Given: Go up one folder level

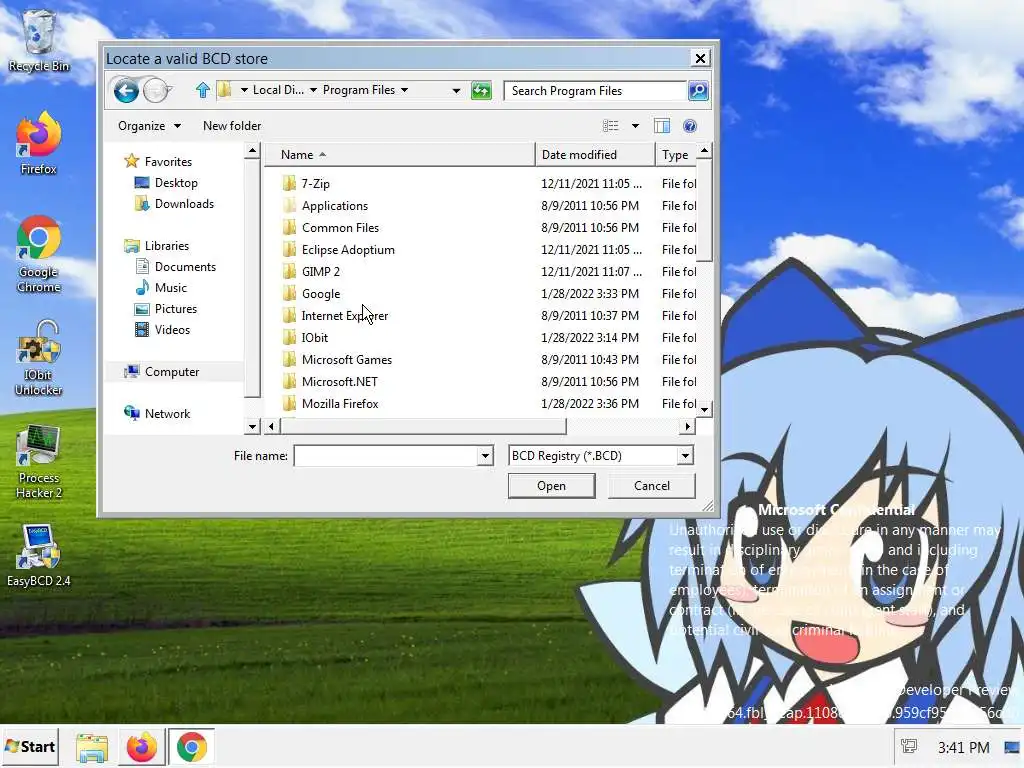Looking at the screenshot, I should (202, 90).
